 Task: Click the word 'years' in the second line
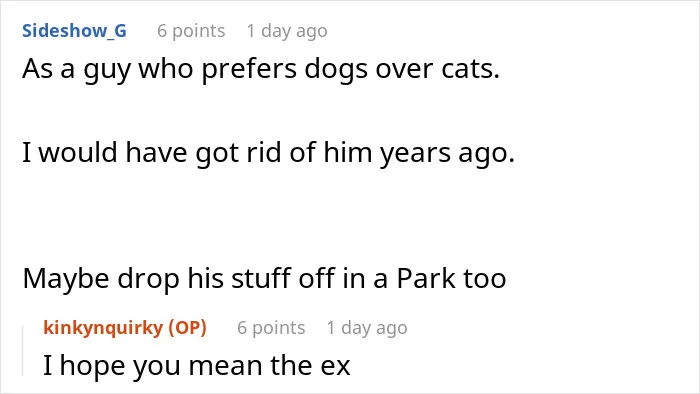(x=415, y=154)
